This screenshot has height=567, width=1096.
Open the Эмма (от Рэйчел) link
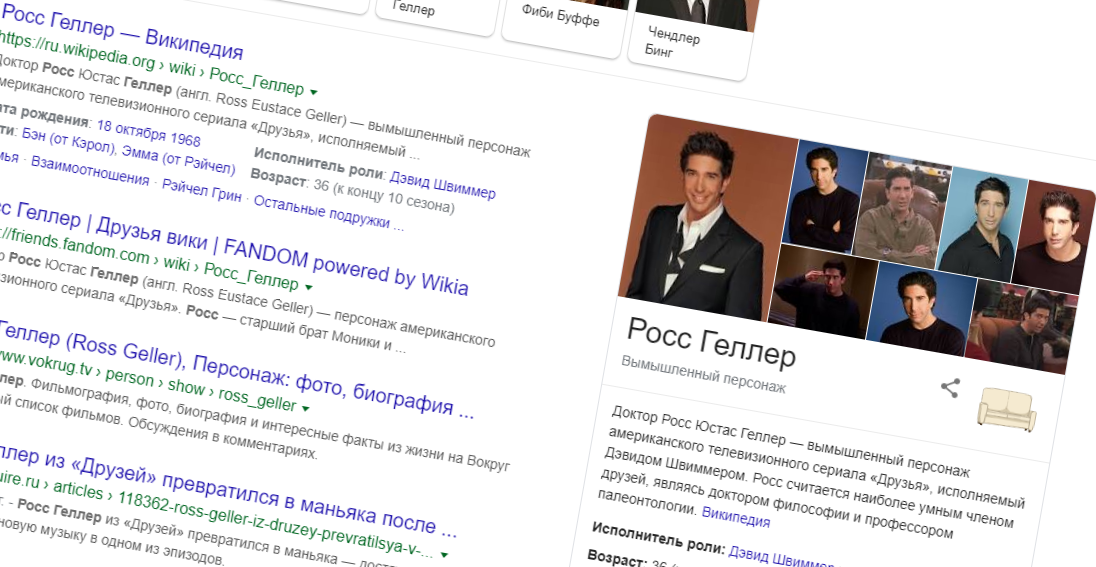(178, 161)
